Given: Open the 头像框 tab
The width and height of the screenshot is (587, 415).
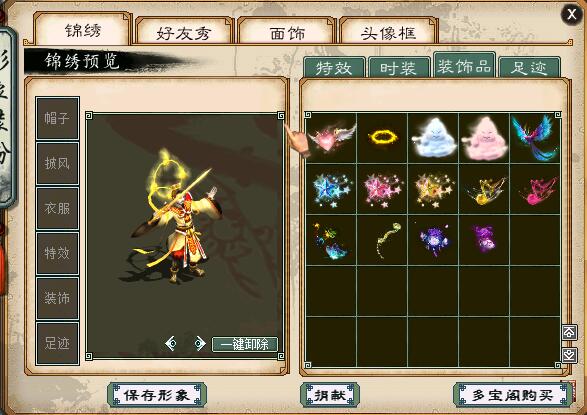Looking at the screenshot, I should click(x=388, y=32).
